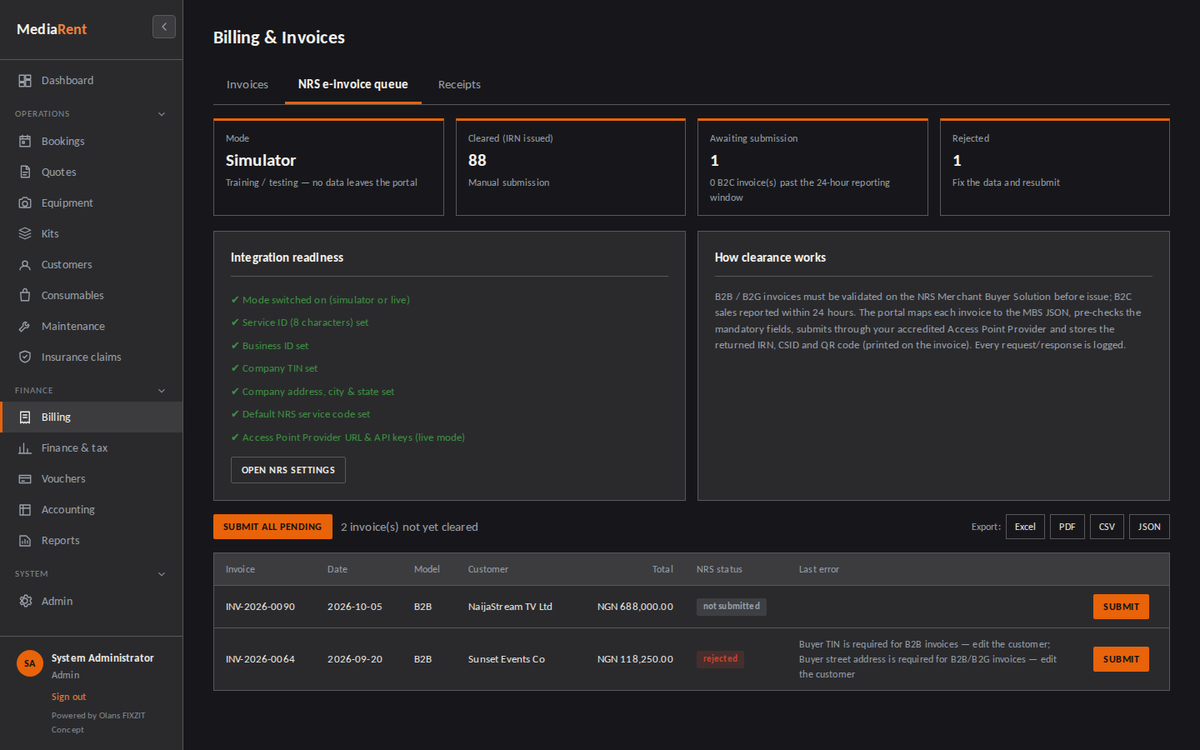This screenshot has width=1200, height=750.
Task: Click the Customer column header
Action: click(x=488, y=569)
